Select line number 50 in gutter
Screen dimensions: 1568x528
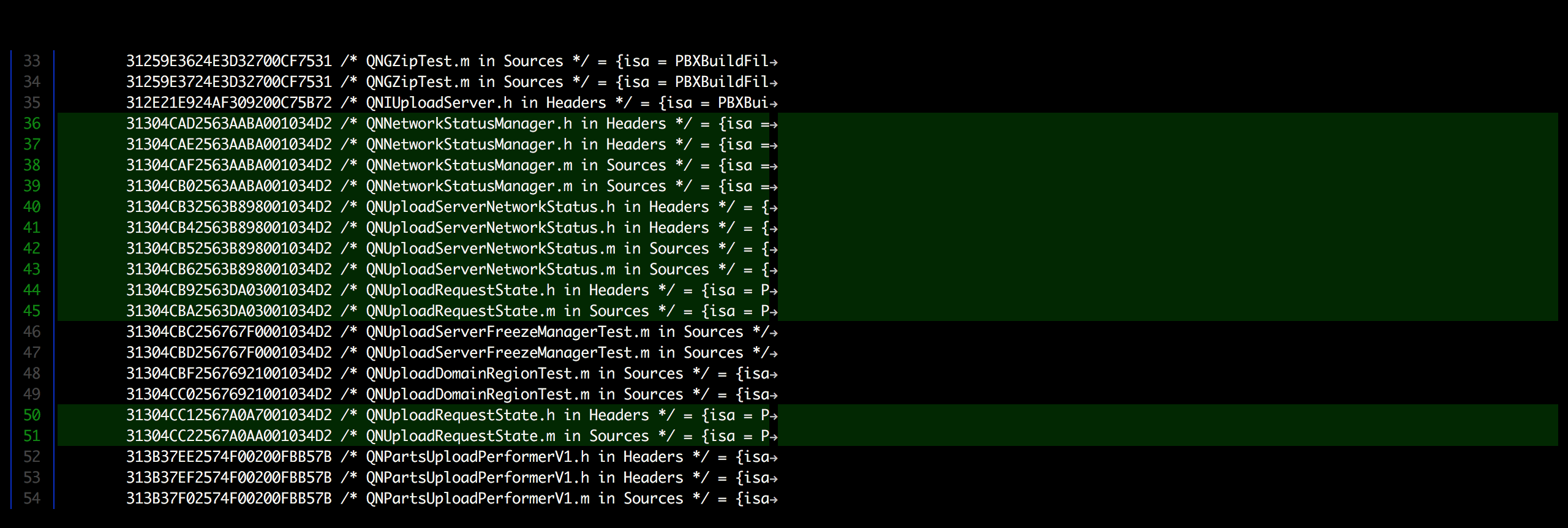click(x=32, y=415)
